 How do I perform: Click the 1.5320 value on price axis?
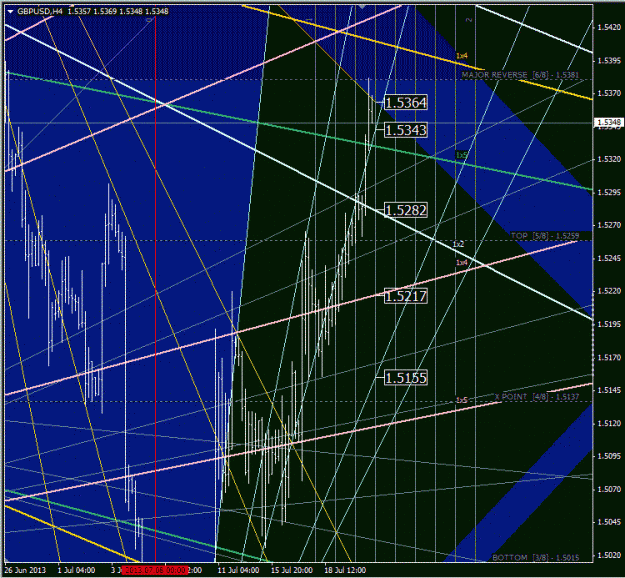[609, 159]
